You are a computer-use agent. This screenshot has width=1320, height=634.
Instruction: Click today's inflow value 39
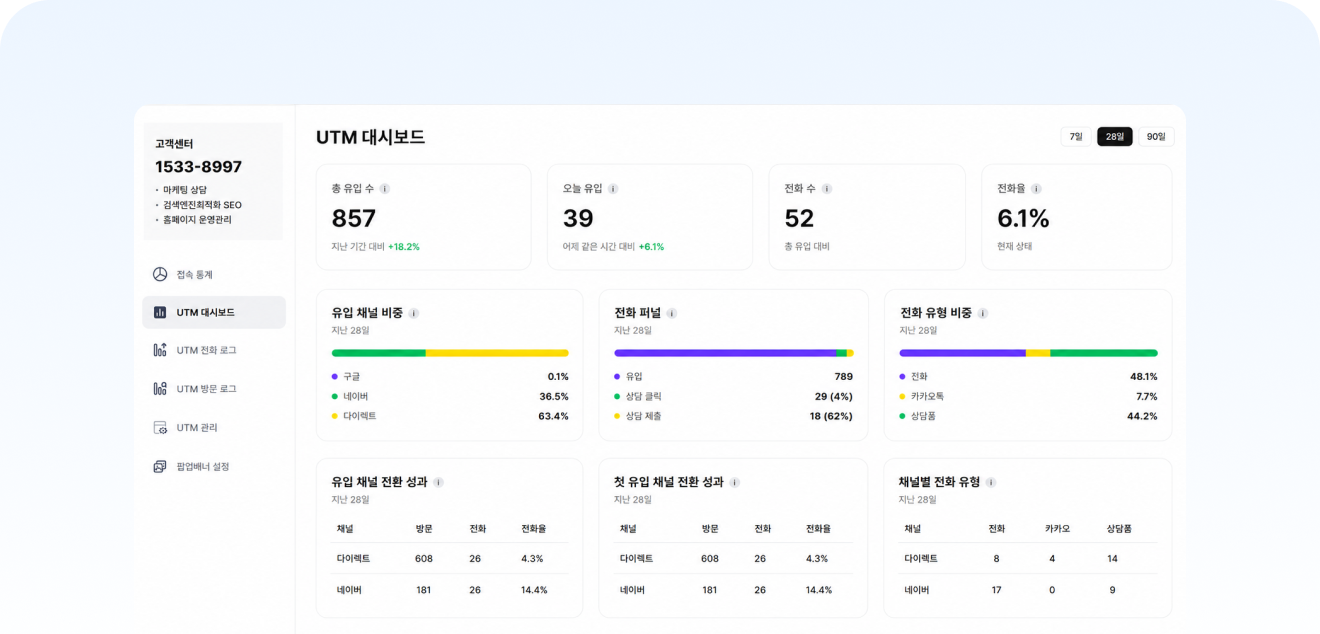[578, 218]
